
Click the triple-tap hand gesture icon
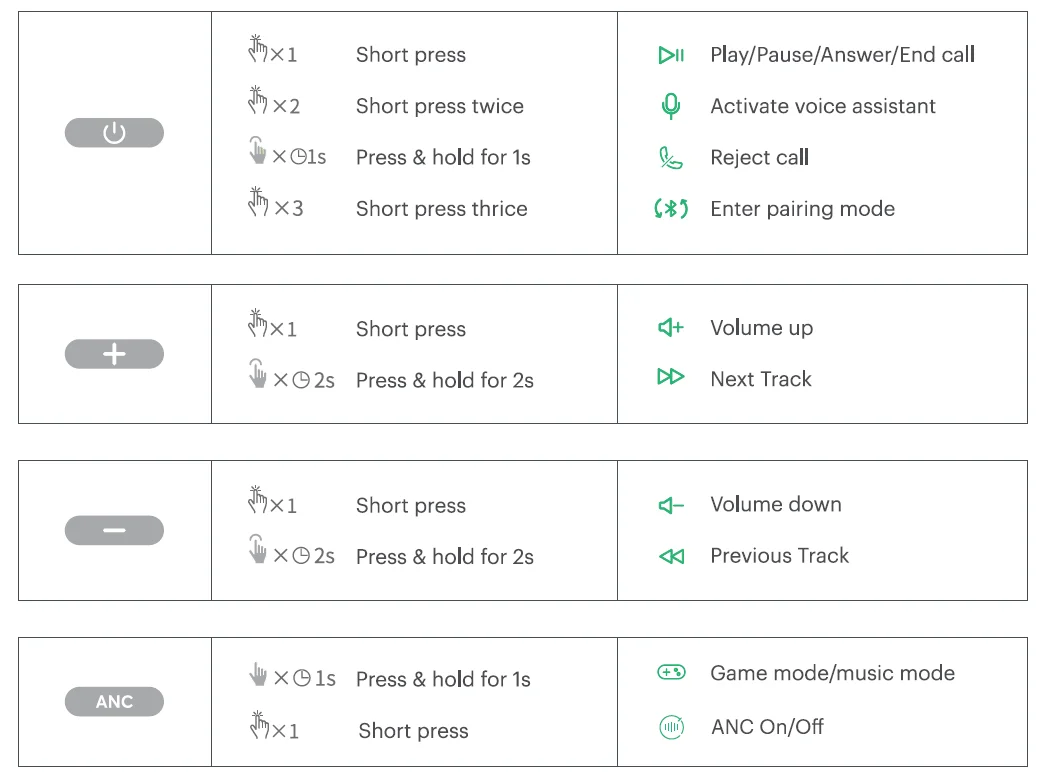click(259, 203)
